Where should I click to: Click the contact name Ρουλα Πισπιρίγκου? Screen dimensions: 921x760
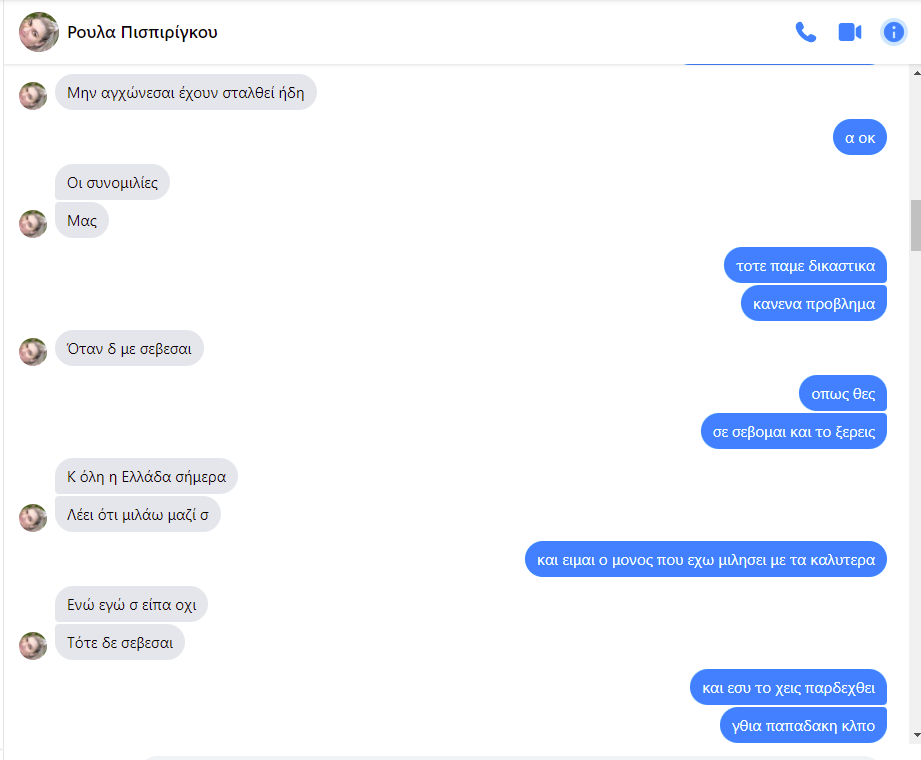[x=142, y=32]
